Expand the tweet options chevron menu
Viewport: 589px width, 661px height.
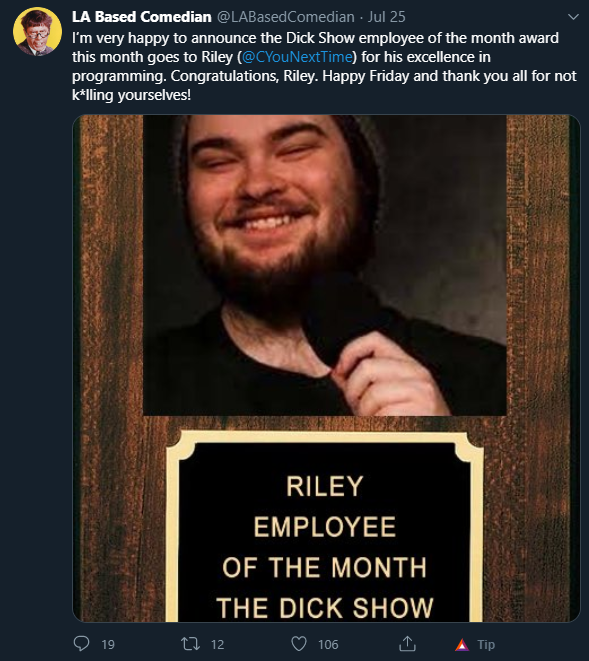pos(573,17)
